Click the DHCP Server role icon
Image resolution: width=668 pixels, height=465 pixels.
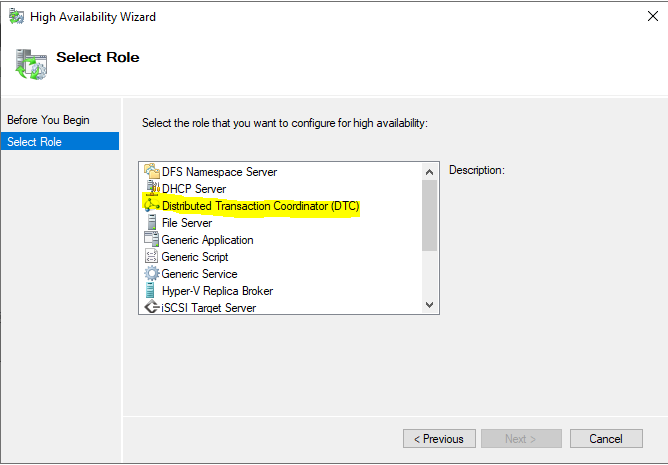[x=152, y=188]
